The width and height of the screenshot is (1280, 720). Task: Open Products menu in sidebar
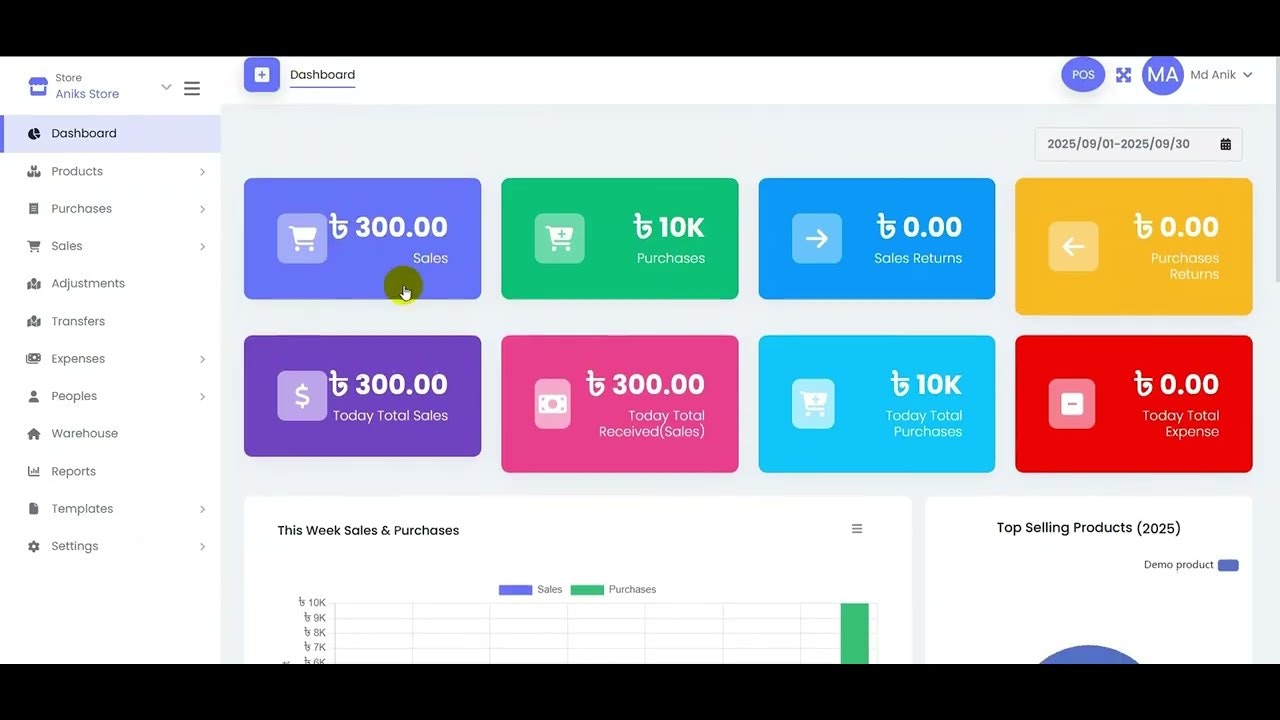pyautogui.click(x=110, y=171)
